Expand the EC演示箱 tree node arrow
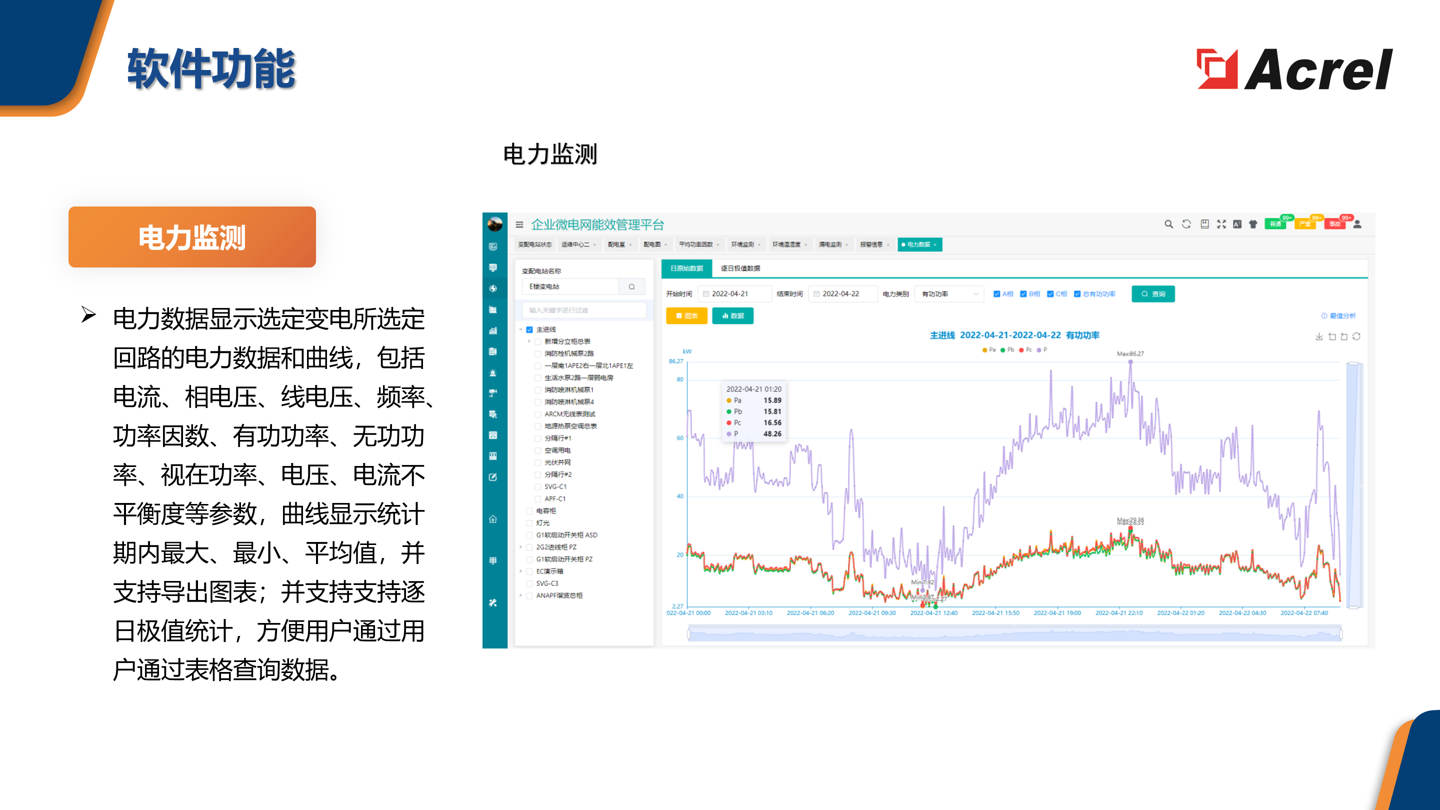The width and height of the screenshot is (1440, 810). (521, 571)
